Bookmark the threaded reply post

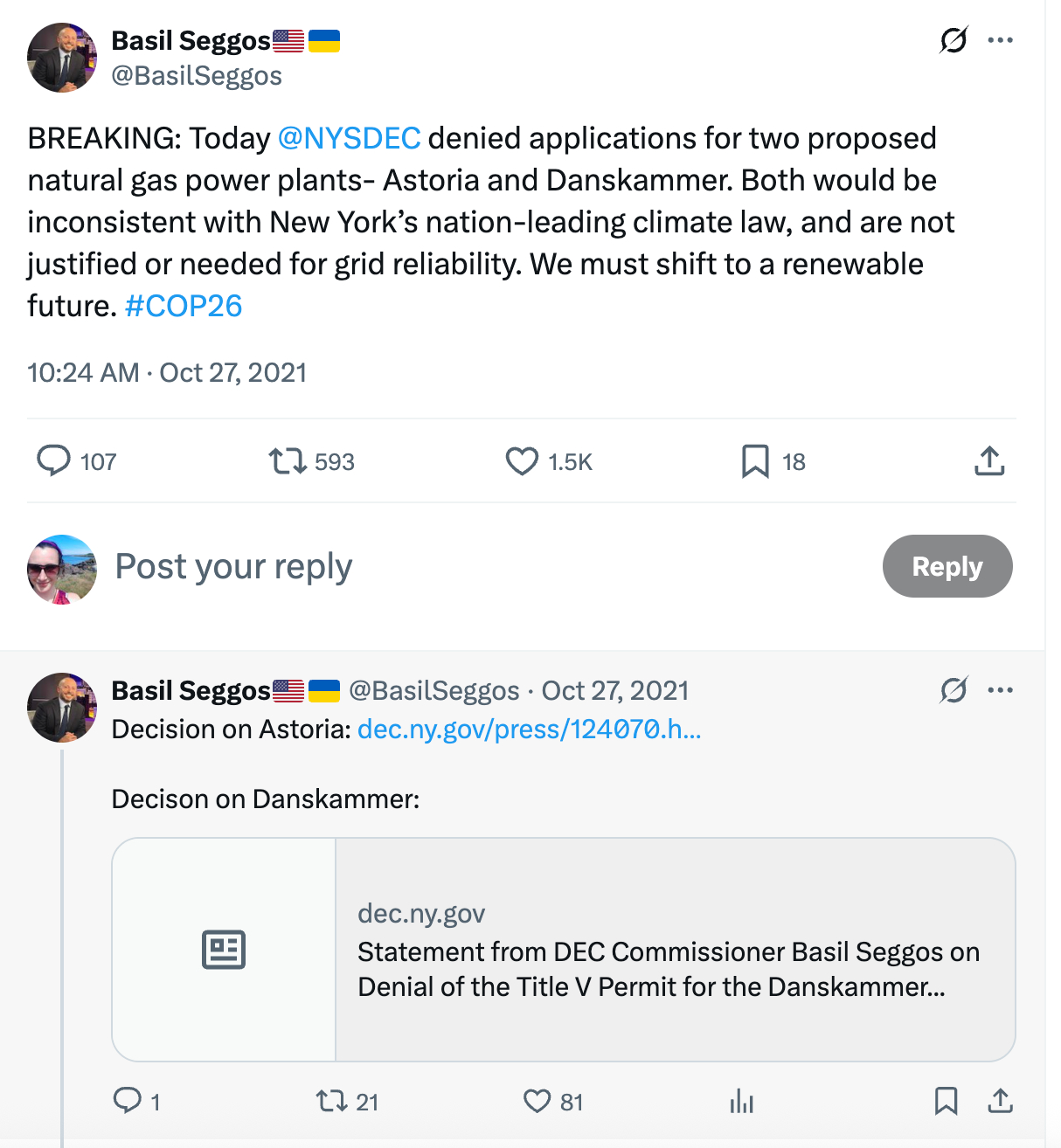(946, 1101)
